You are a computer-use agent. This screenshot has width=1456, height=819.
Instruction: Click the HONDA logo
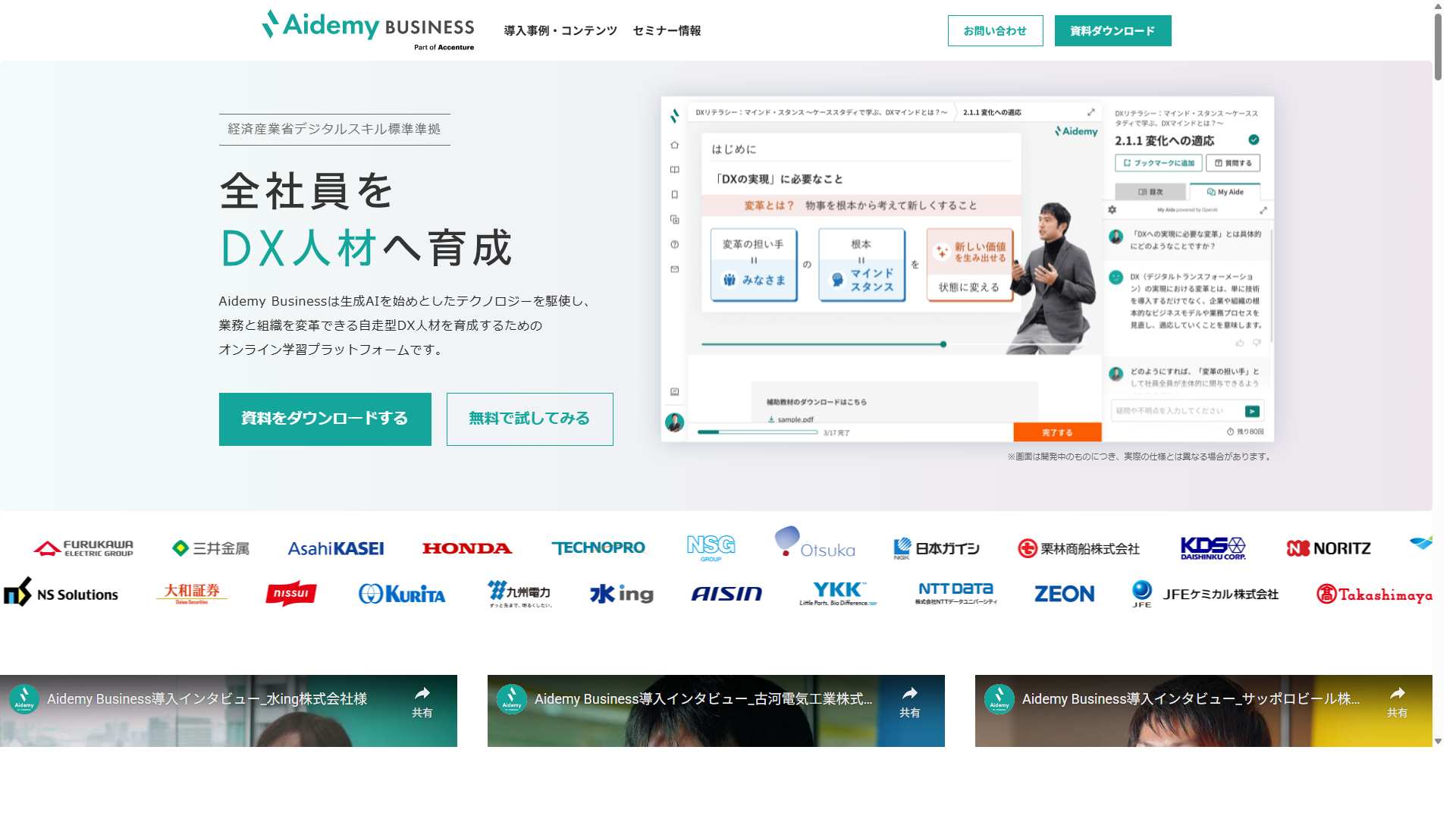pyautogui.click(x=467, y=548)
